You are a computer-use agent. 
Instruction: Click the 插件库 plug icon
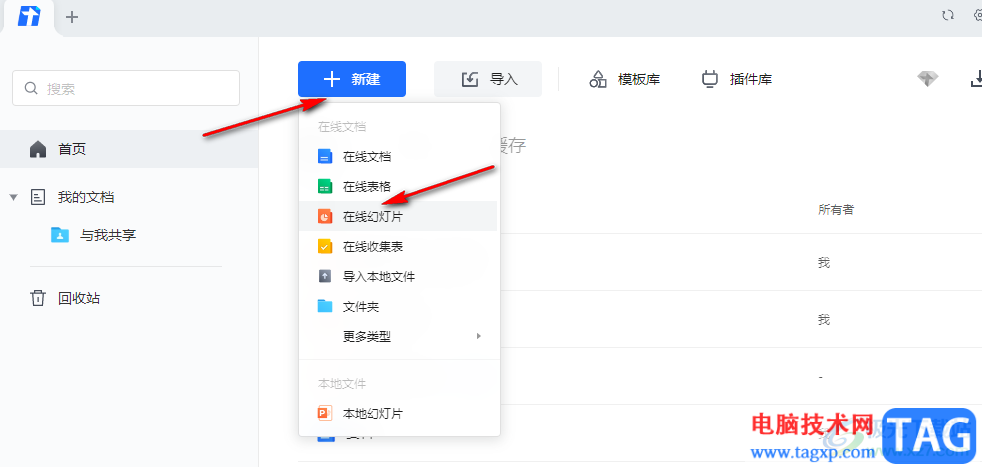(x=710, y=80)
